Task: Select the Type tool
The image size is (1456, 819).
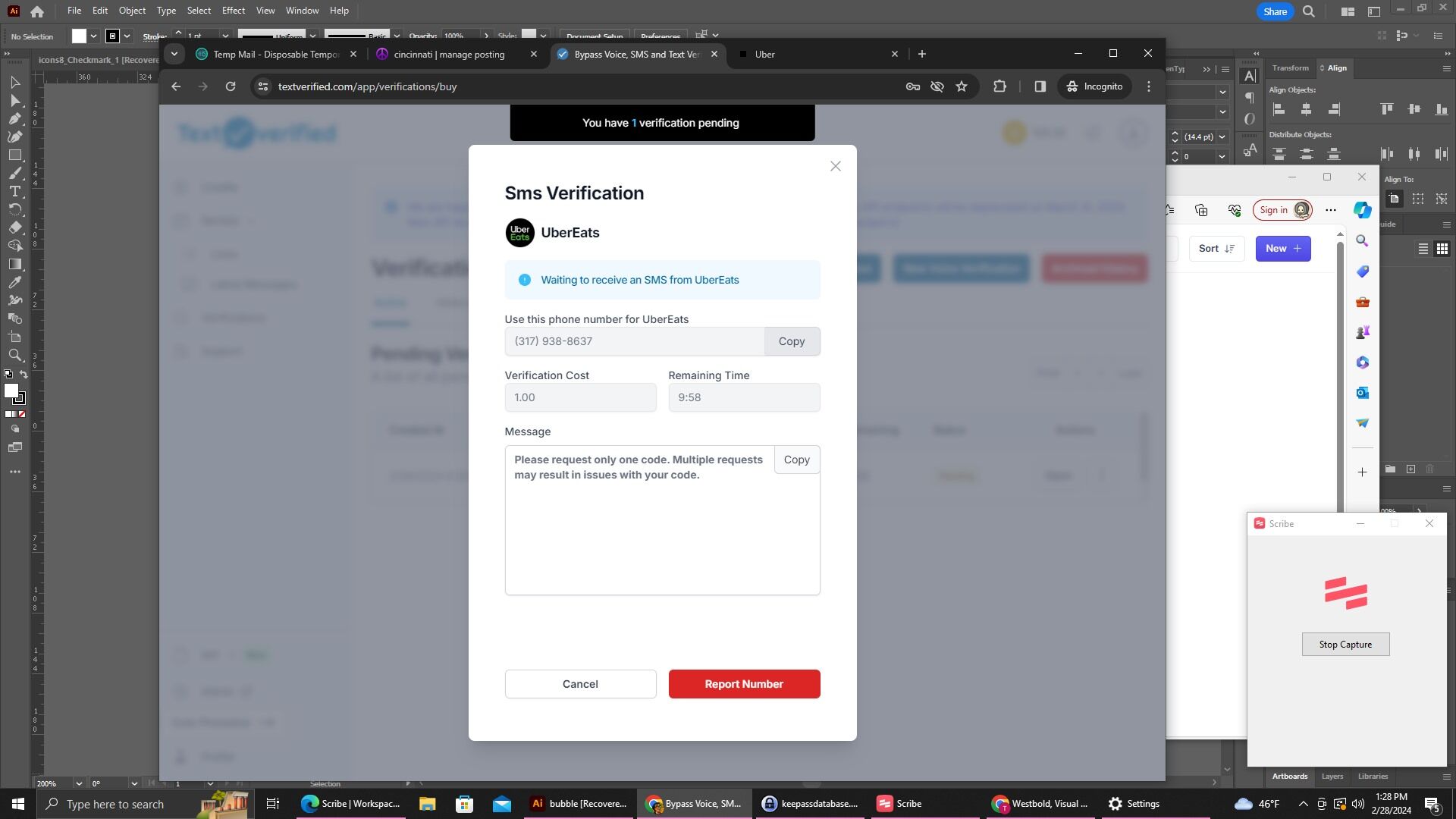Action: 14,191
